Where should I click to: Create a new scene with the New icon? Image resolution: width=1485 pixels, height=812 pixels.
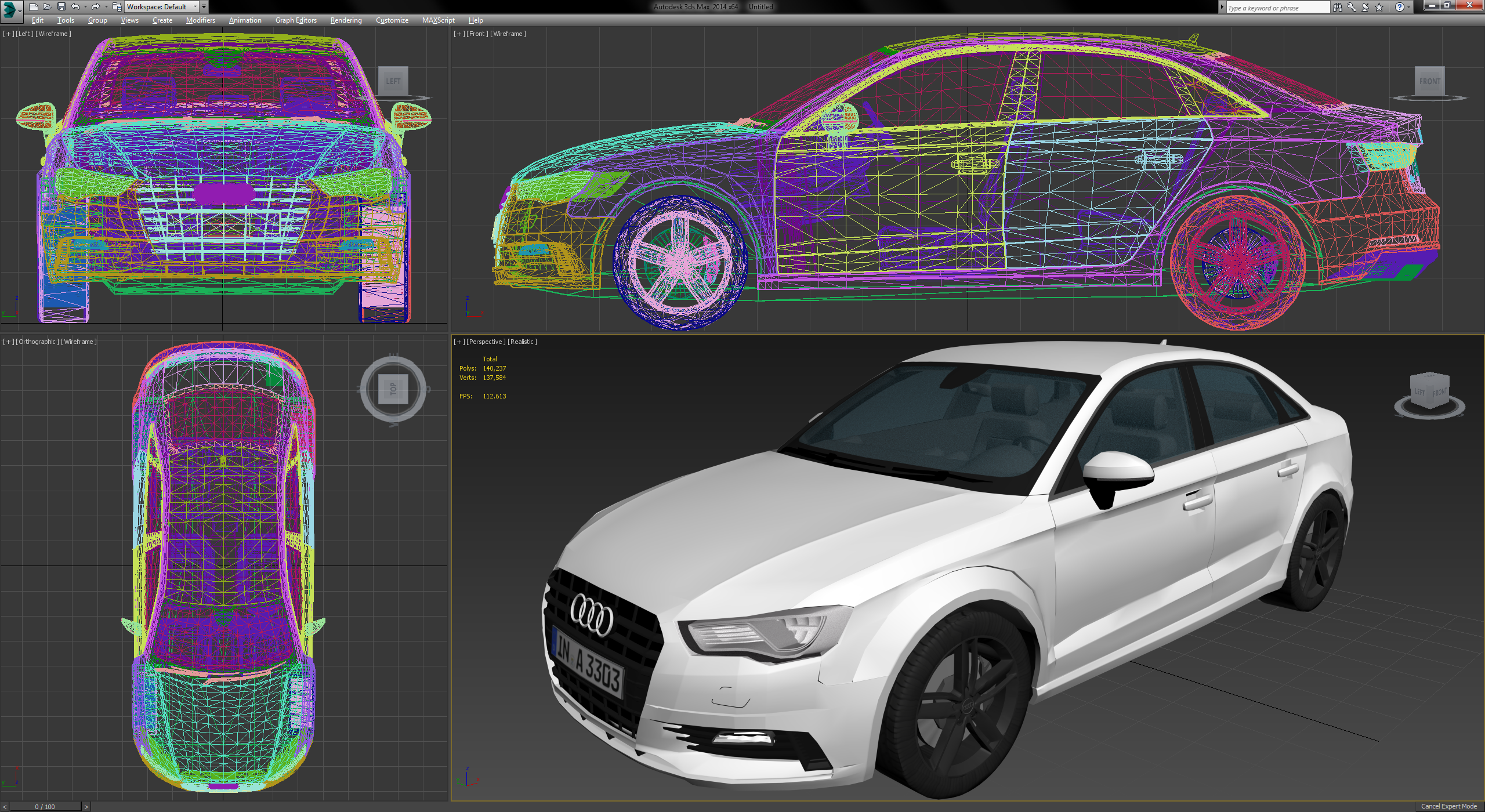(x=34, y=7)
